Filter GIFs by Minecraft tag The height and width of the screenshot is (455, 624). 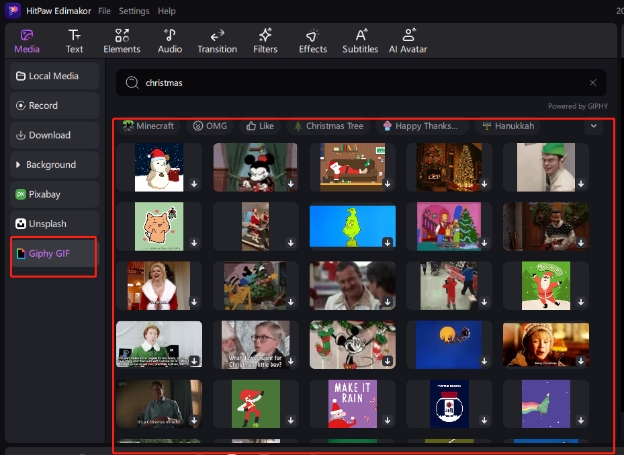click(x=148, y=126)
